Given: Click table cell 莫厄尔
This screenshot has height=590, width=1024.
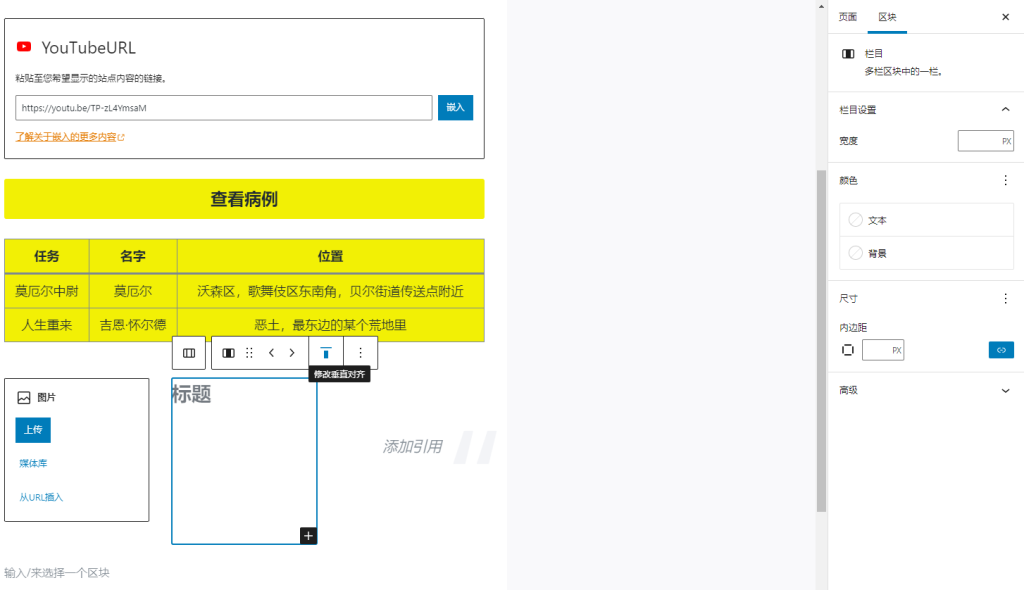Looking at the screenshot, I should pyautogui.click(x=133, y=291).
